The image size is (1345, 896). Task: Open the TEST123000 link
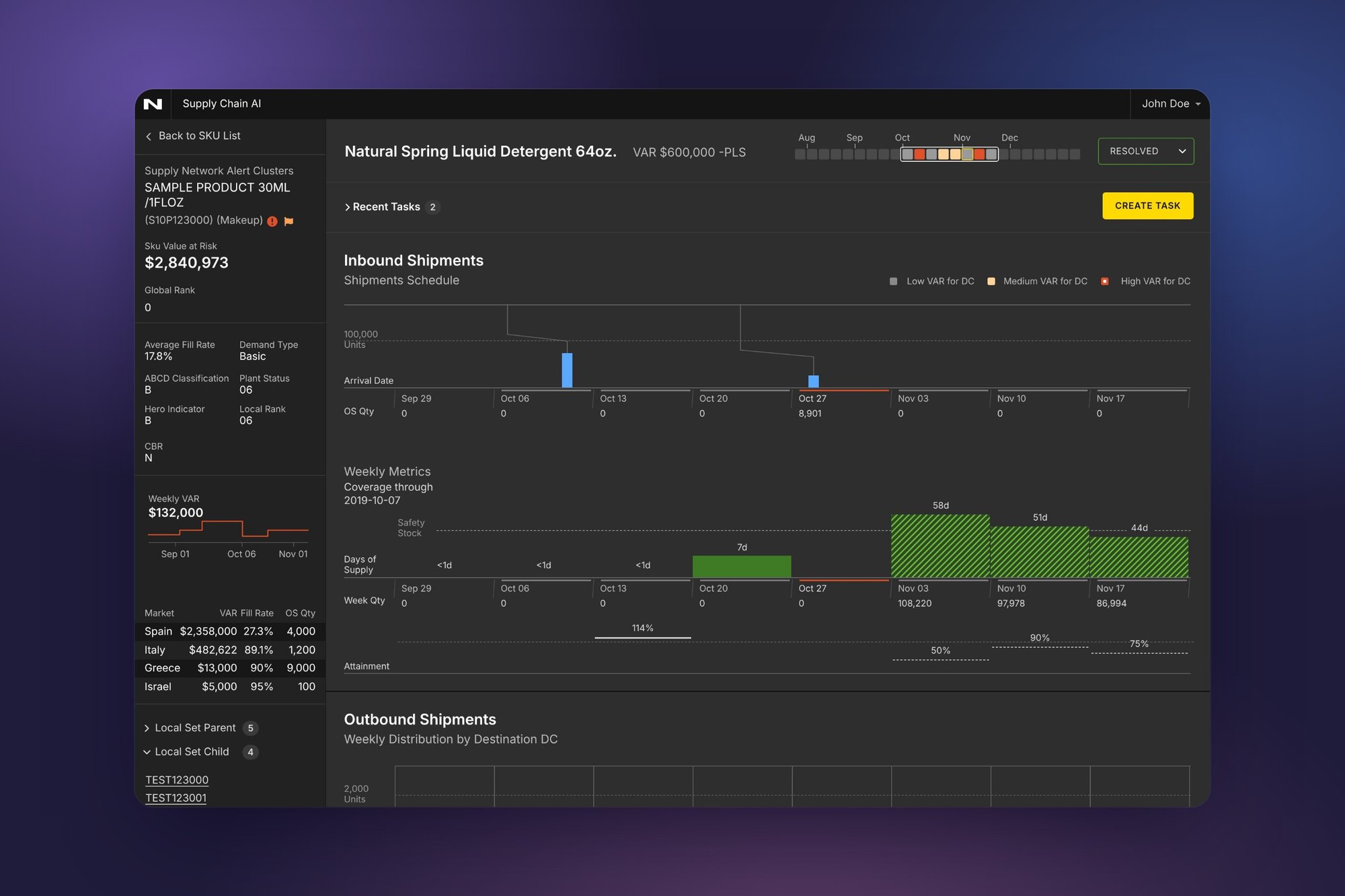tap(177, 780)
